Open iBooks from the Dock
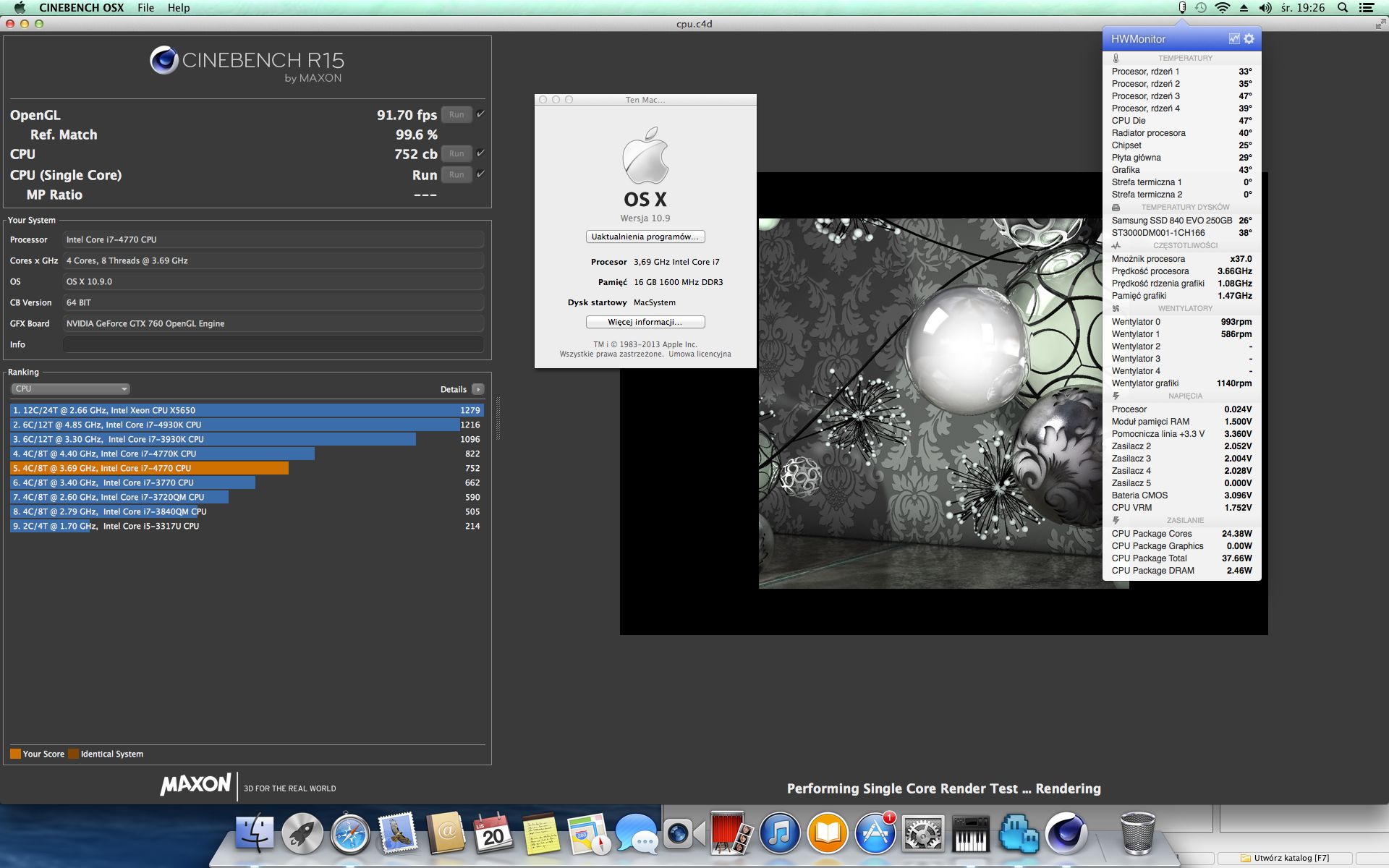This screenshot has width=1389, height=868. click(x=828, y=833)
